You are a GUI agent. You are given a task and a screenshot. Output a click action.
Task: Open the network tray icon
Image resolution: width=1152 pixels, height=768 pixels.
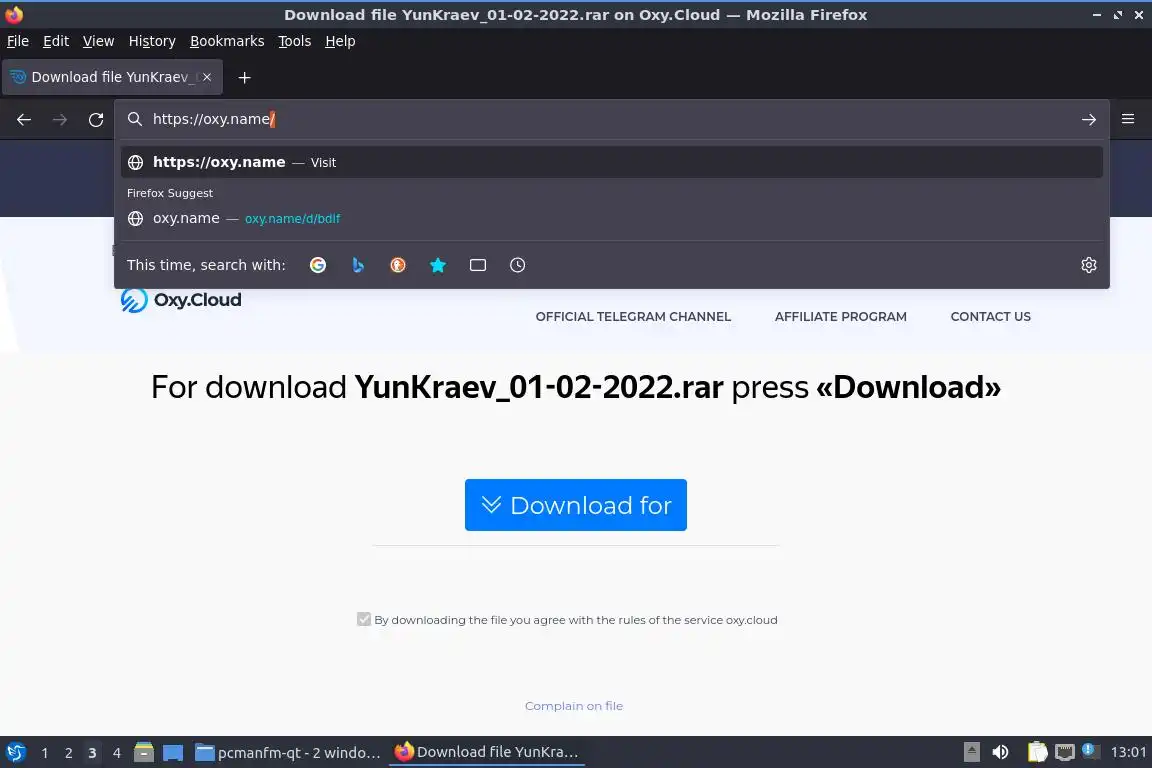coord(1065,752)
